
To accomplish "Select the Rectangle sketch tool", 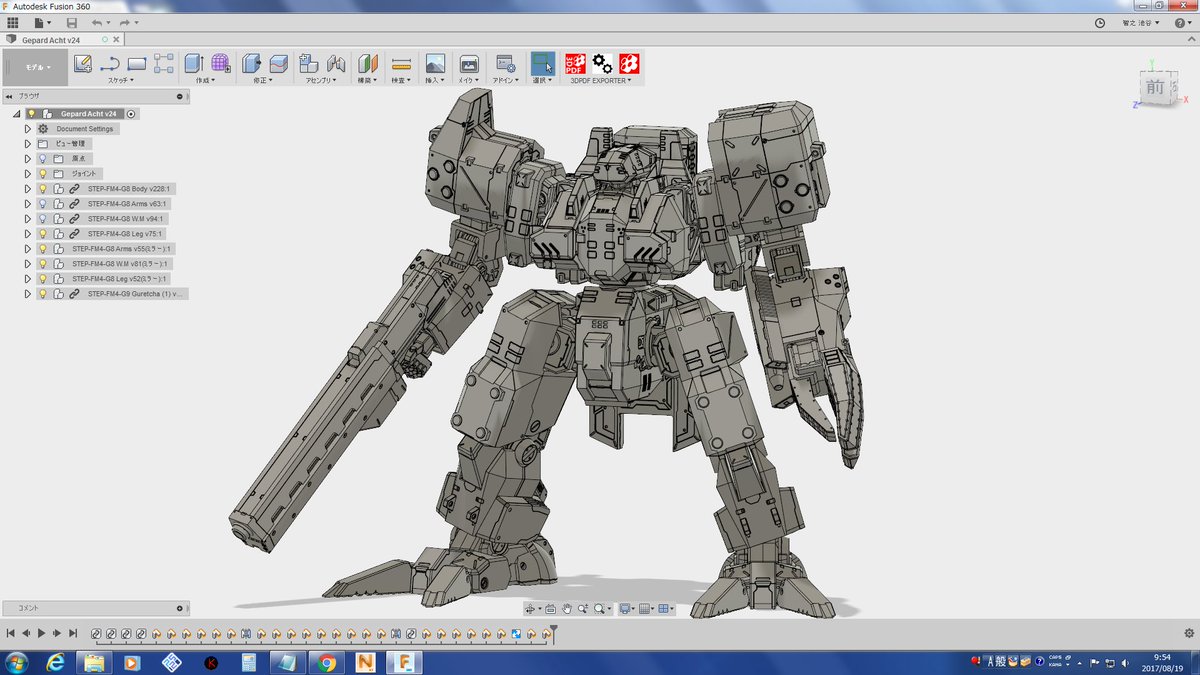I will coord(137,63).
